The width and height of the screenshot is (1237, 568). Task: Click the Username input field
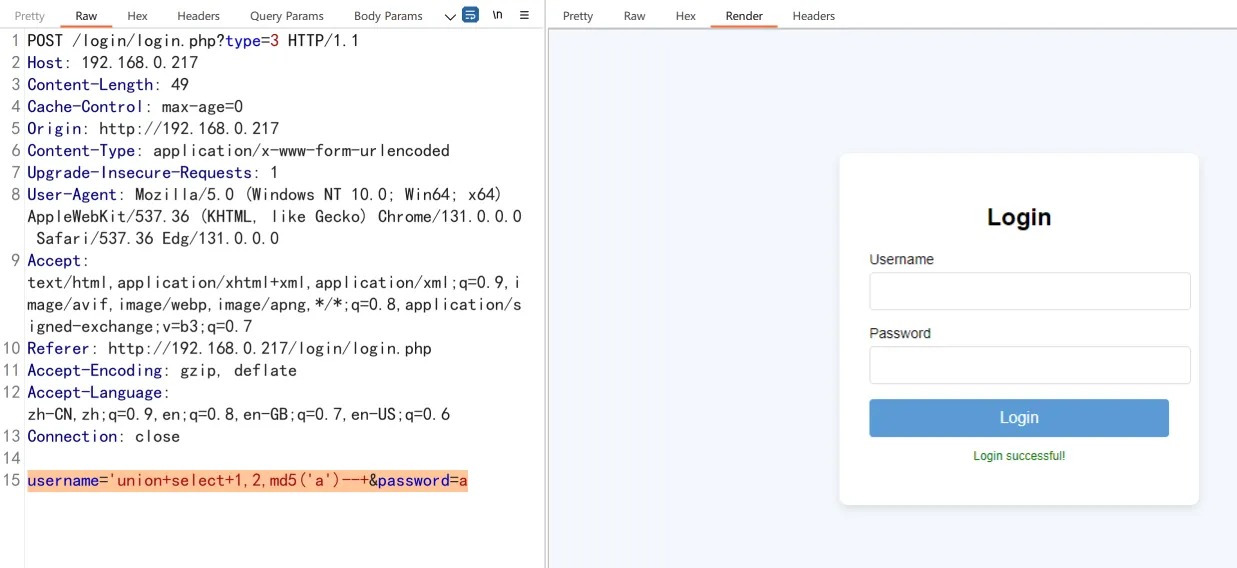1030,291
